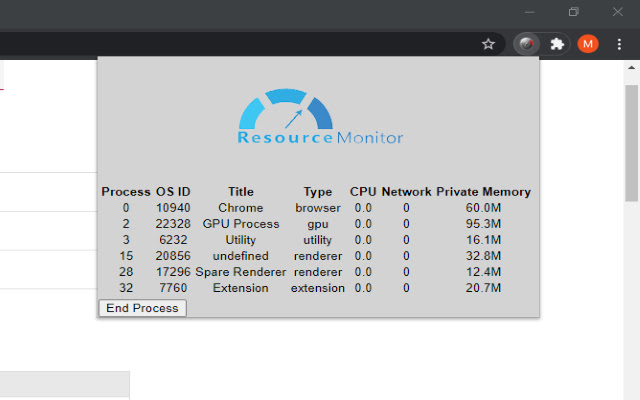This screenshot has width=640, height=400.
Task: Click the CPU column header
Action: pos(363,192)
